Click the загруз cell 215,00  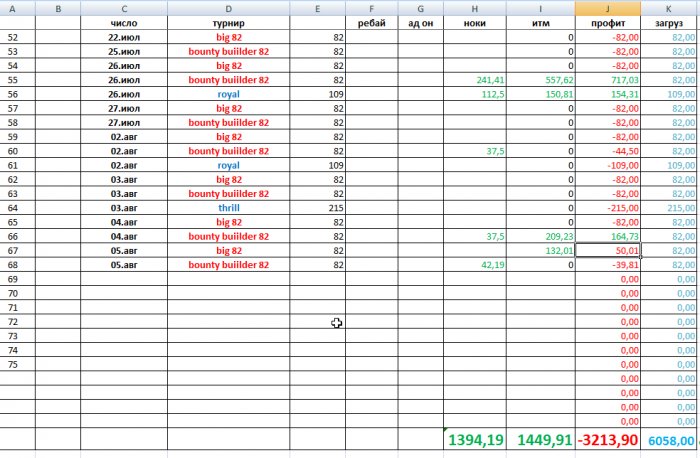pyautogui.click(x=670, y=208)
